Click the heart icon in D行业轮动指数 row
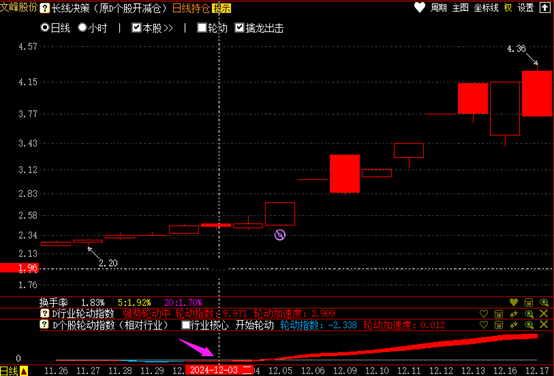This screenshot has height=376, width=554. coord(484,314)
